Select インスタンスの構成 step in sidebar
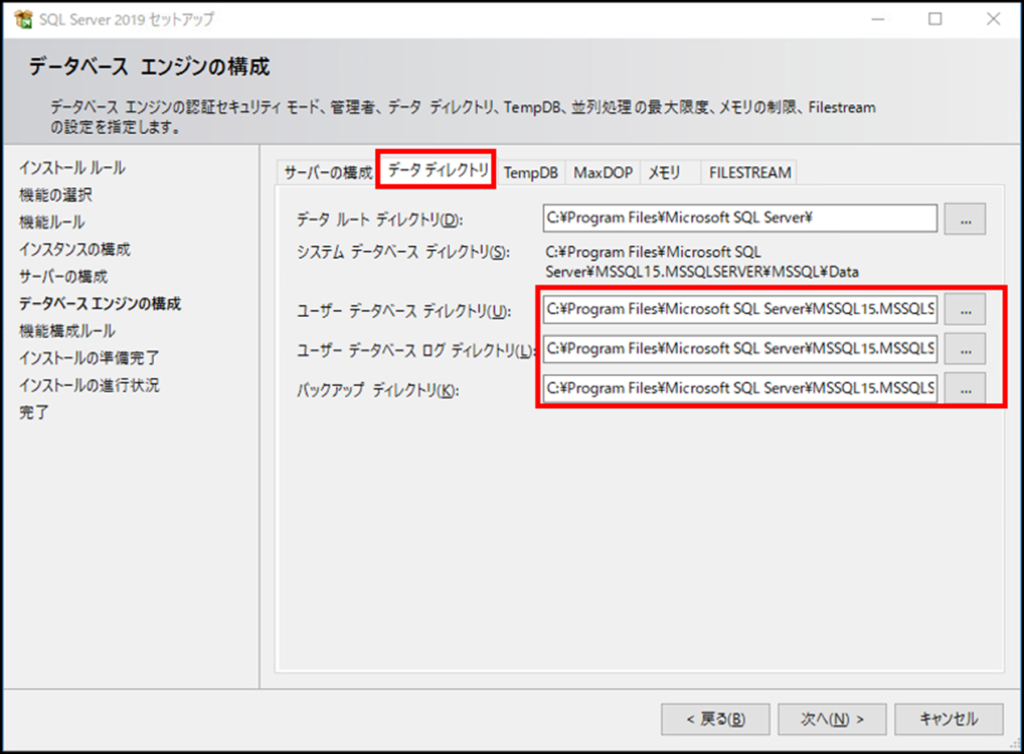The width and height of the screenshot is (1024, 754). (x=74, y=249)
